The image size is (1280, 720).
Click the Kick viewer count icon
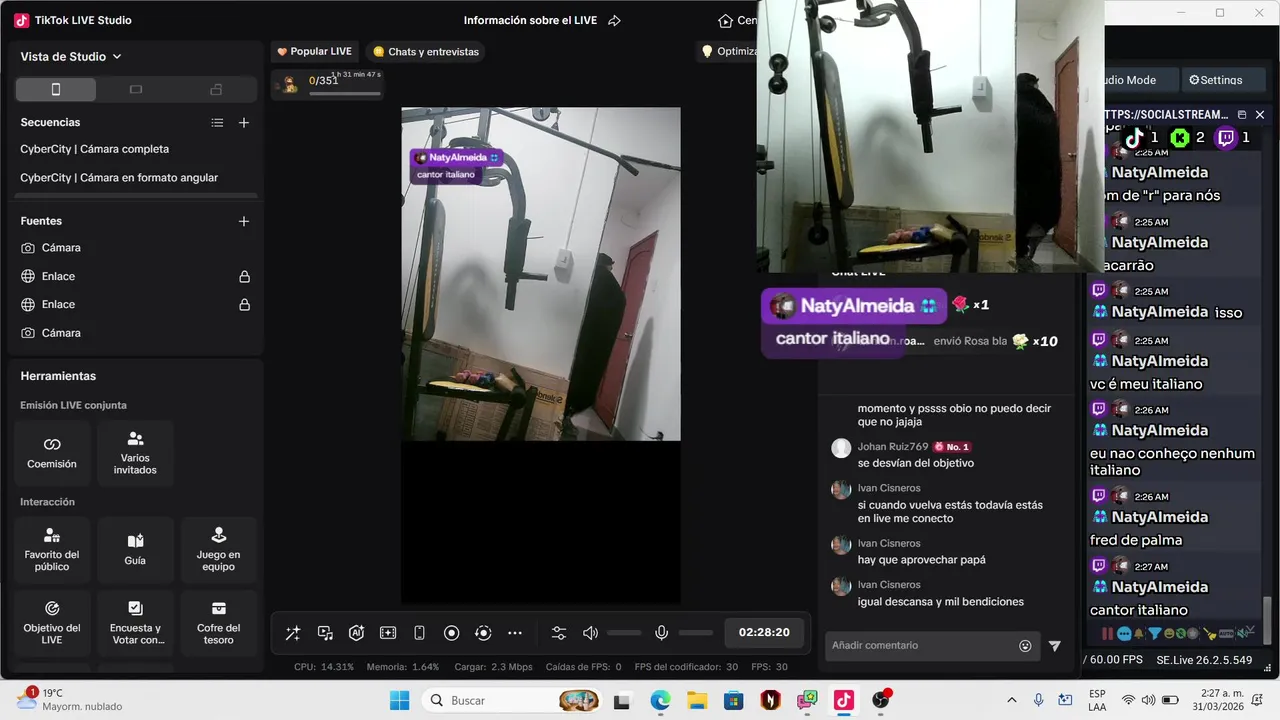pos(1181,138)
